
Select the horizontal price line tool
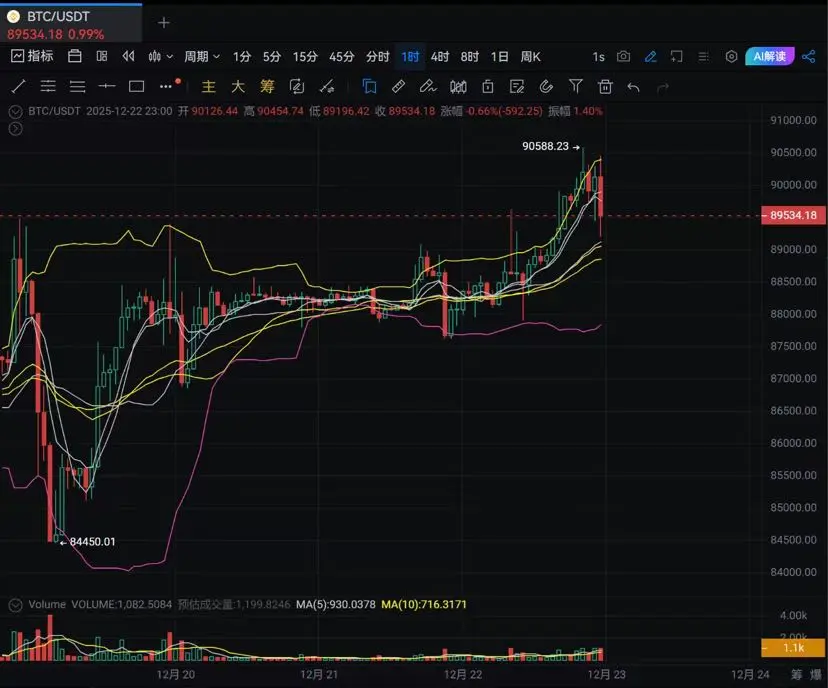click(107, 86)
